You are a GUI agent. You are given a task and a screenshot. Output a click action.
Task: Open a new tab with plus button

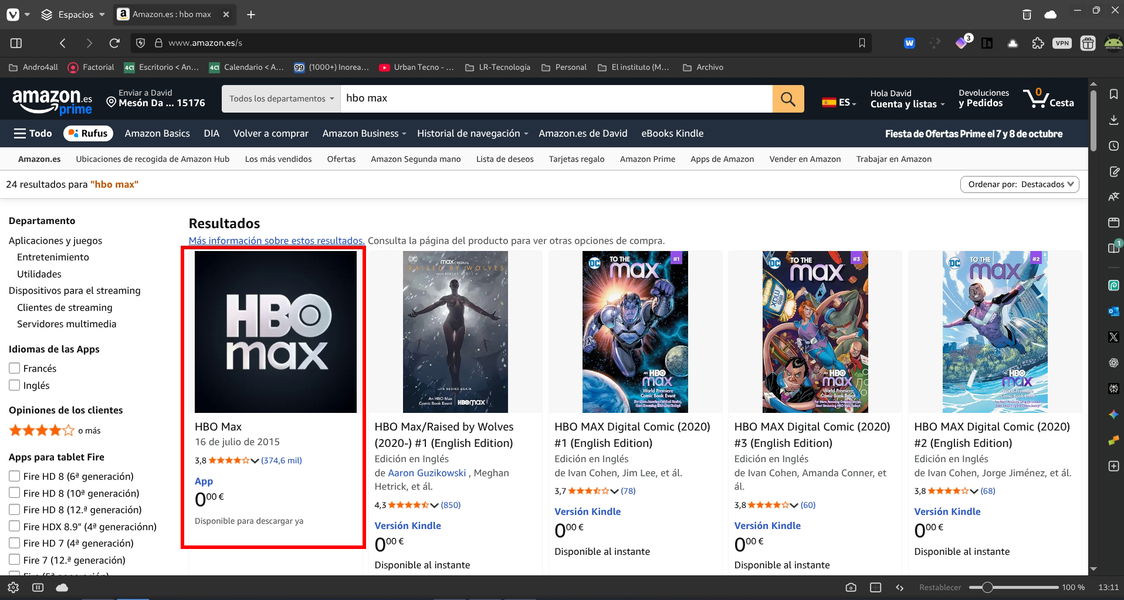pyautogui.click(x=251, y=14)
